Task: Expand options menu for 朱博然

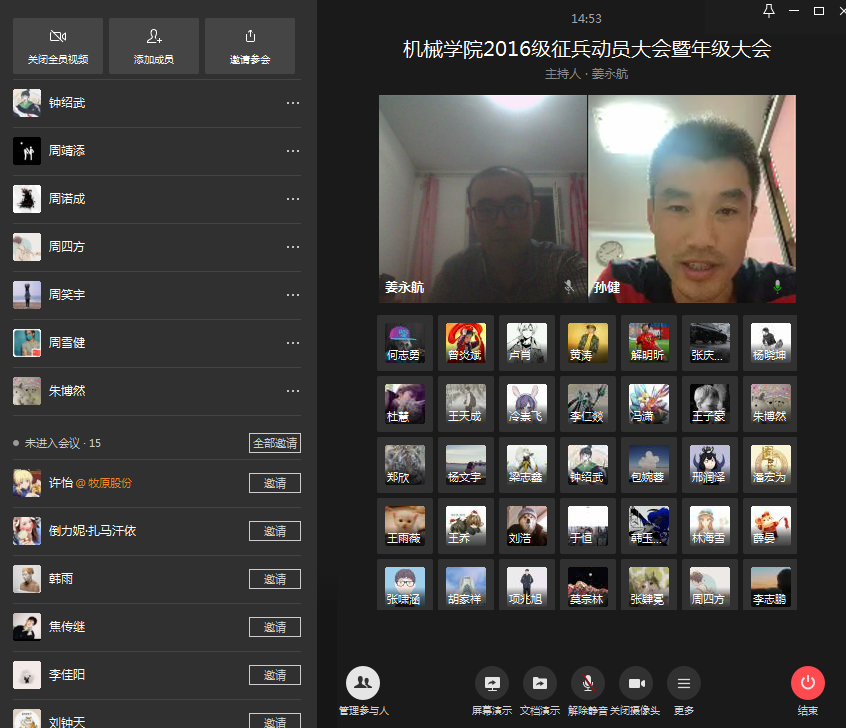Action: 293,391
